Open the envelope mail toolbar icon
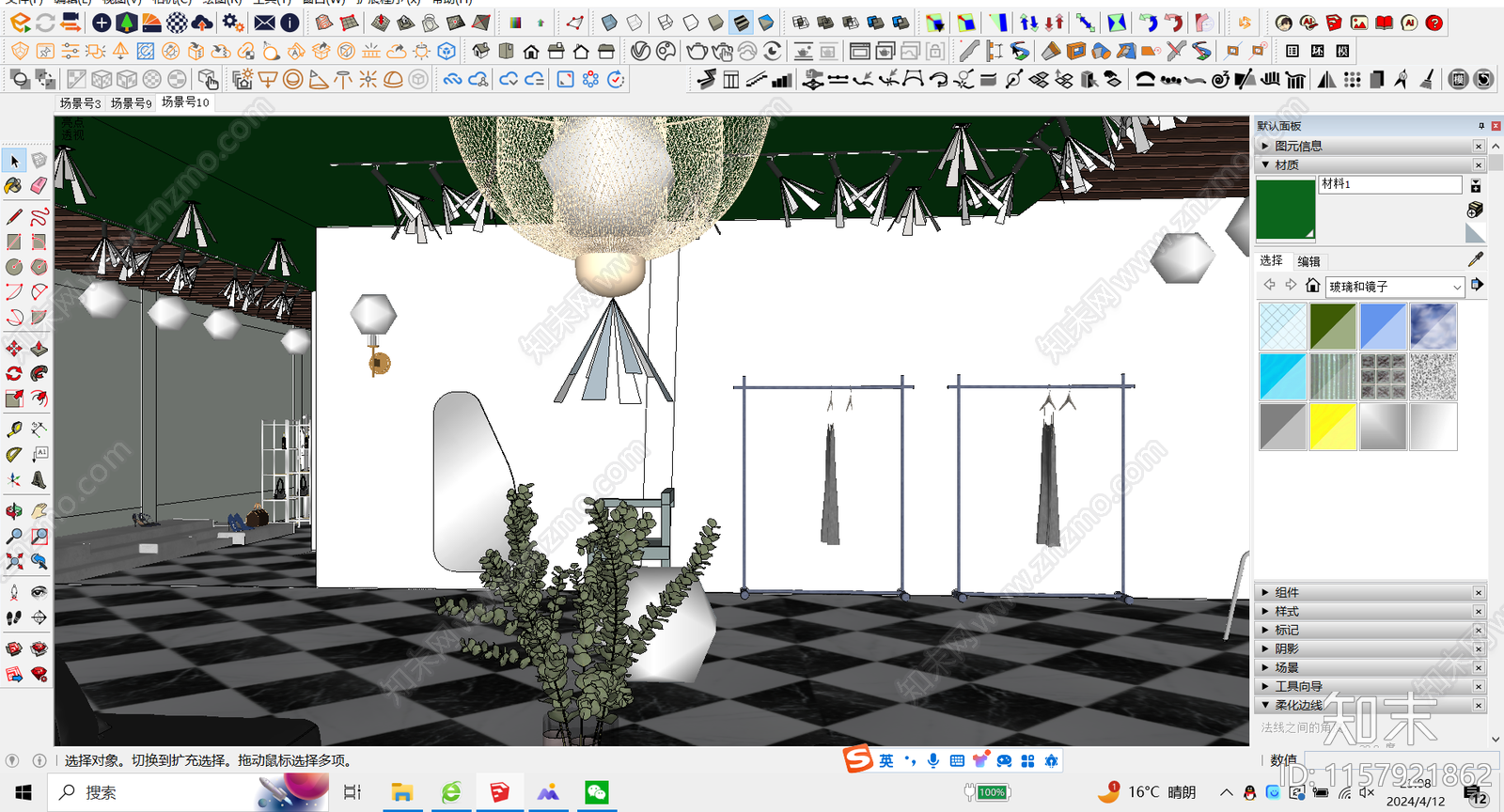Screen dimensions: 1504x812 point(265,23)
